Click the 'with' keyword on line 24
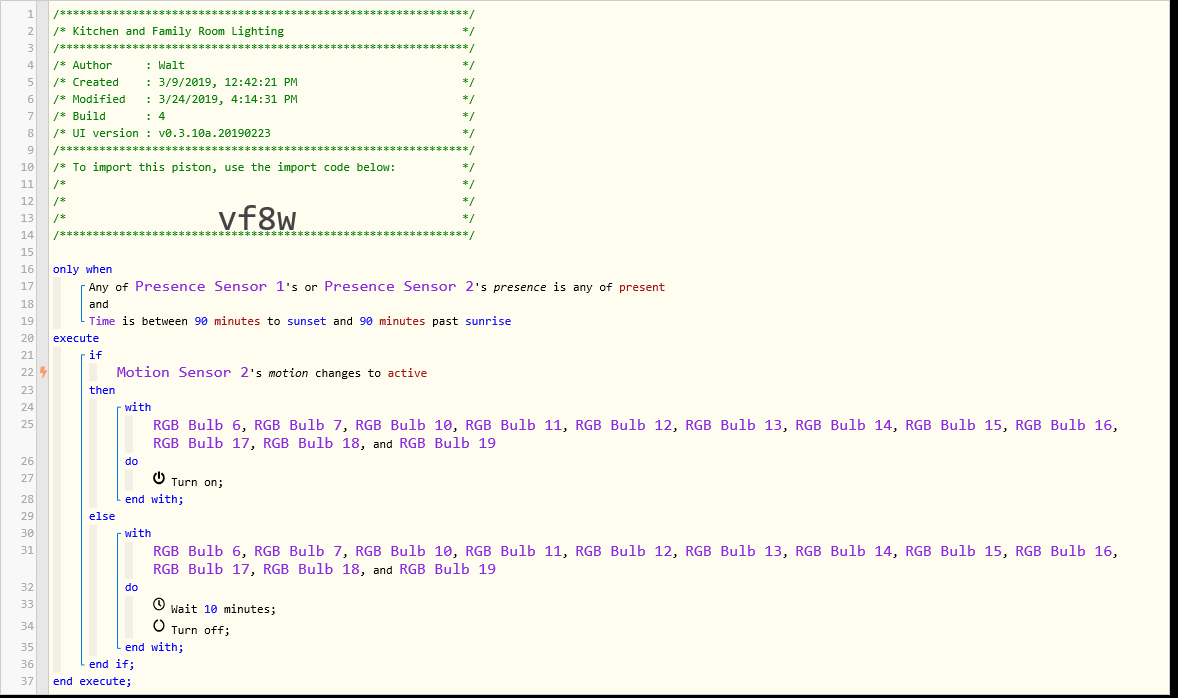Viewport: 1178px width, 698px height. coord(138,407)
